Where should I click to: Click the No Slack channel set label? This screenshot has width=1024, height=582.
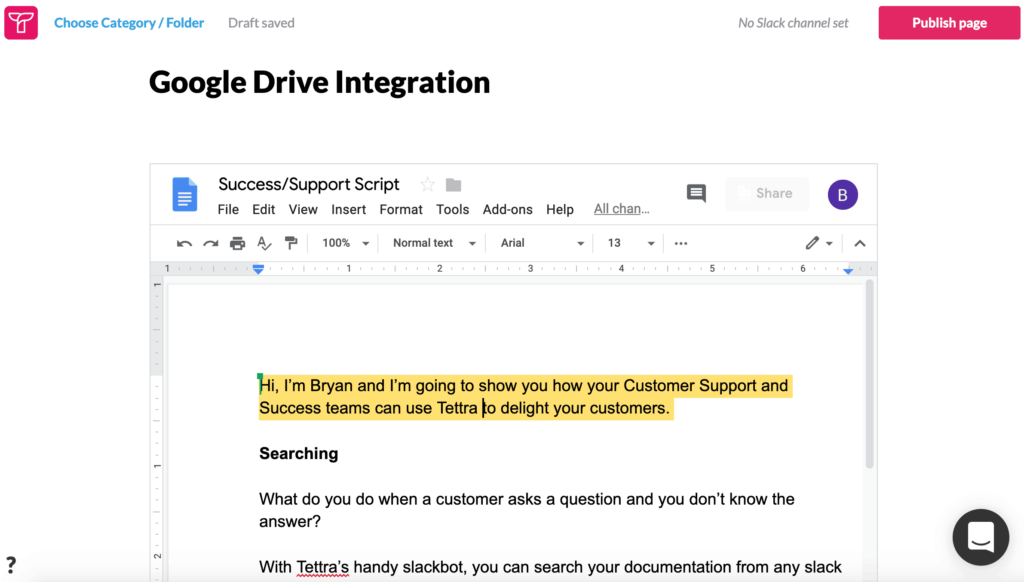(793, 23)
